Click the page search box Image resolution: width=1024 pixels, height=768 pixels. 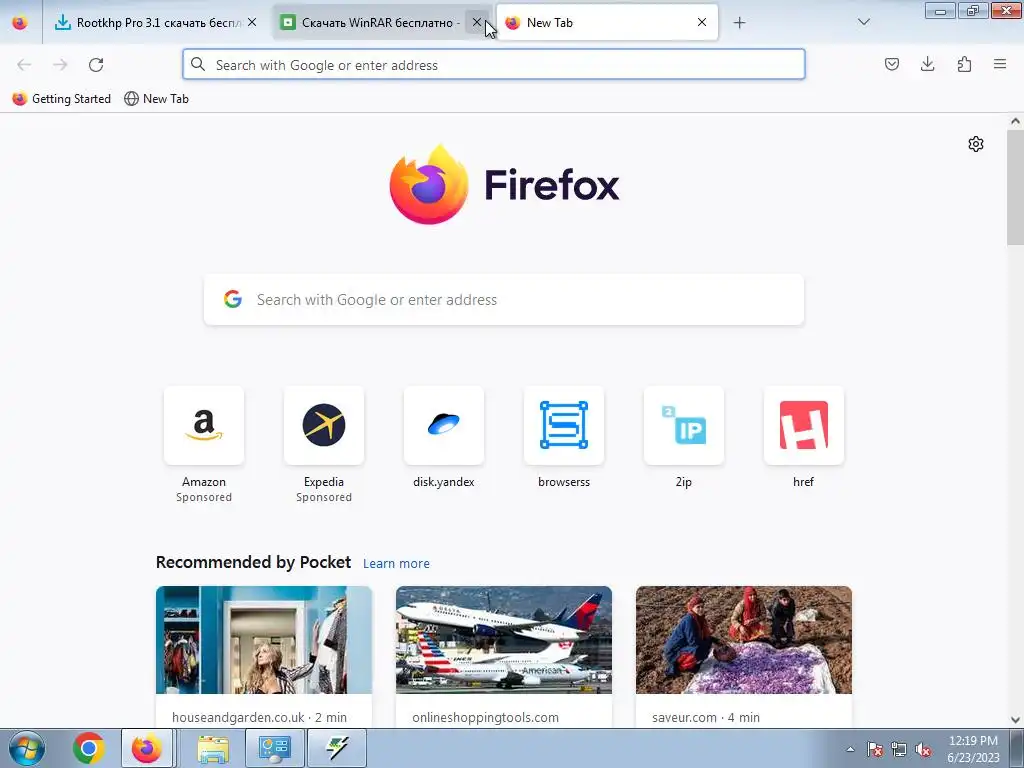(x=504, y=300)
